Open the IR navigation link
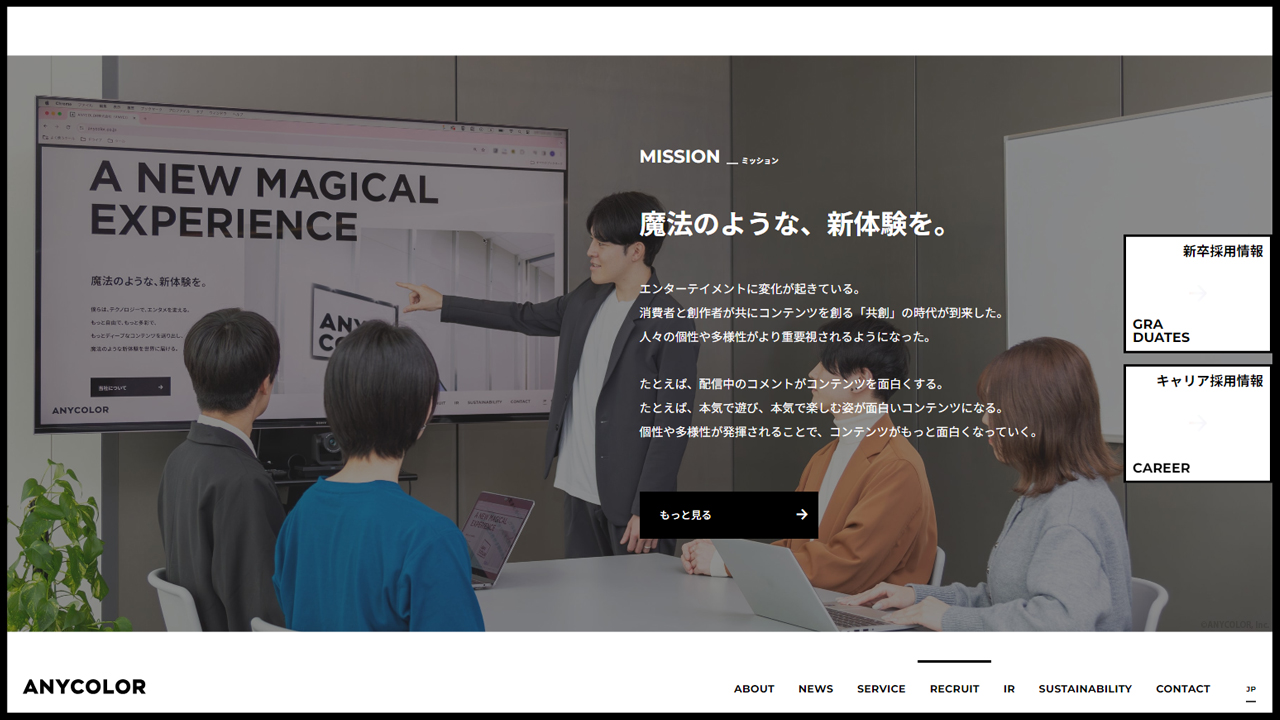 [x=1009, y=689]
